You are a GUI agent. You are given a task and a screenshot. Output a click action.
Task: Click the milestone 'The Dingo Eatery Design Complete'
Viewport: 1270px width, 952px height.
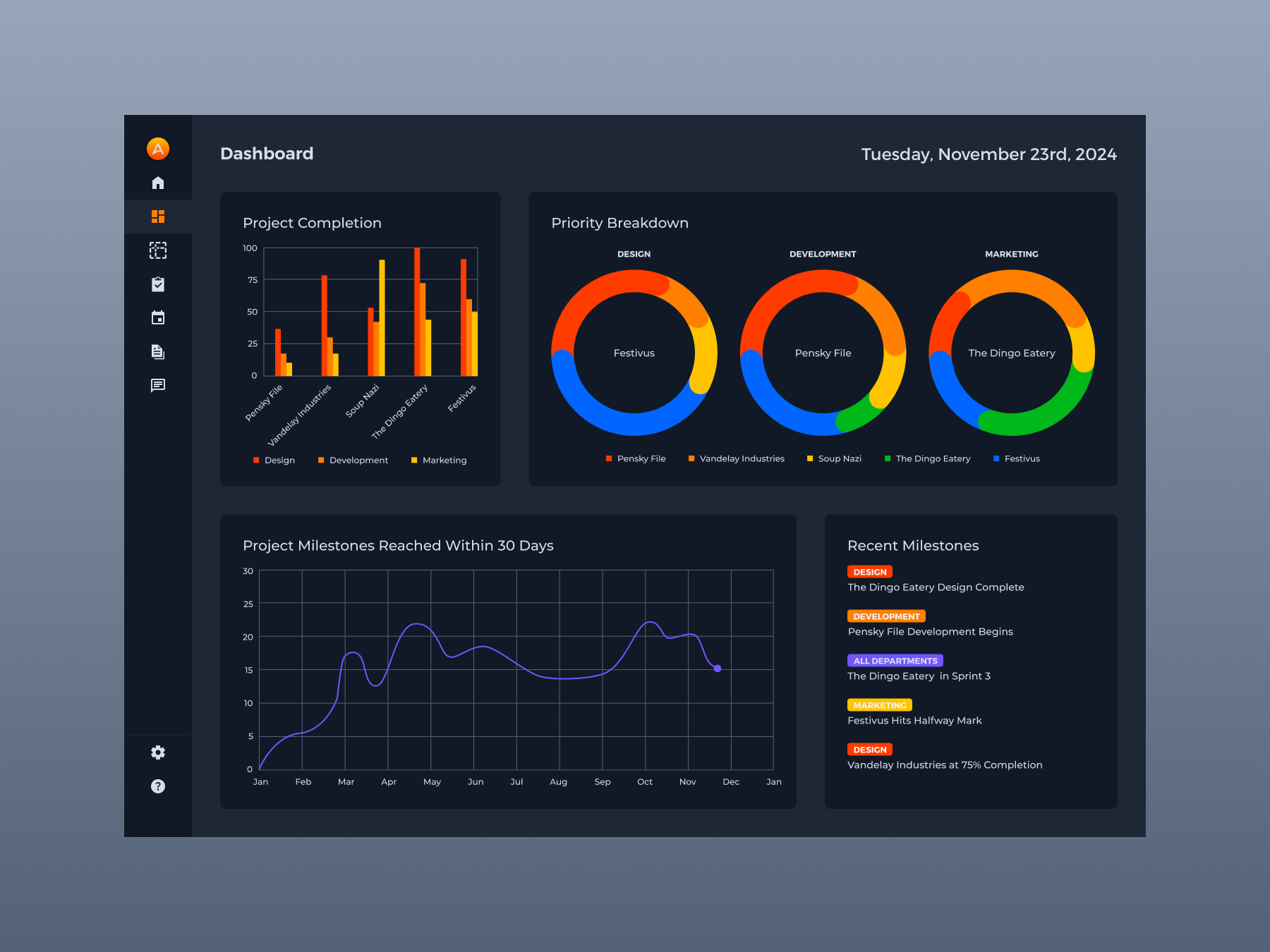pos(936,587)
